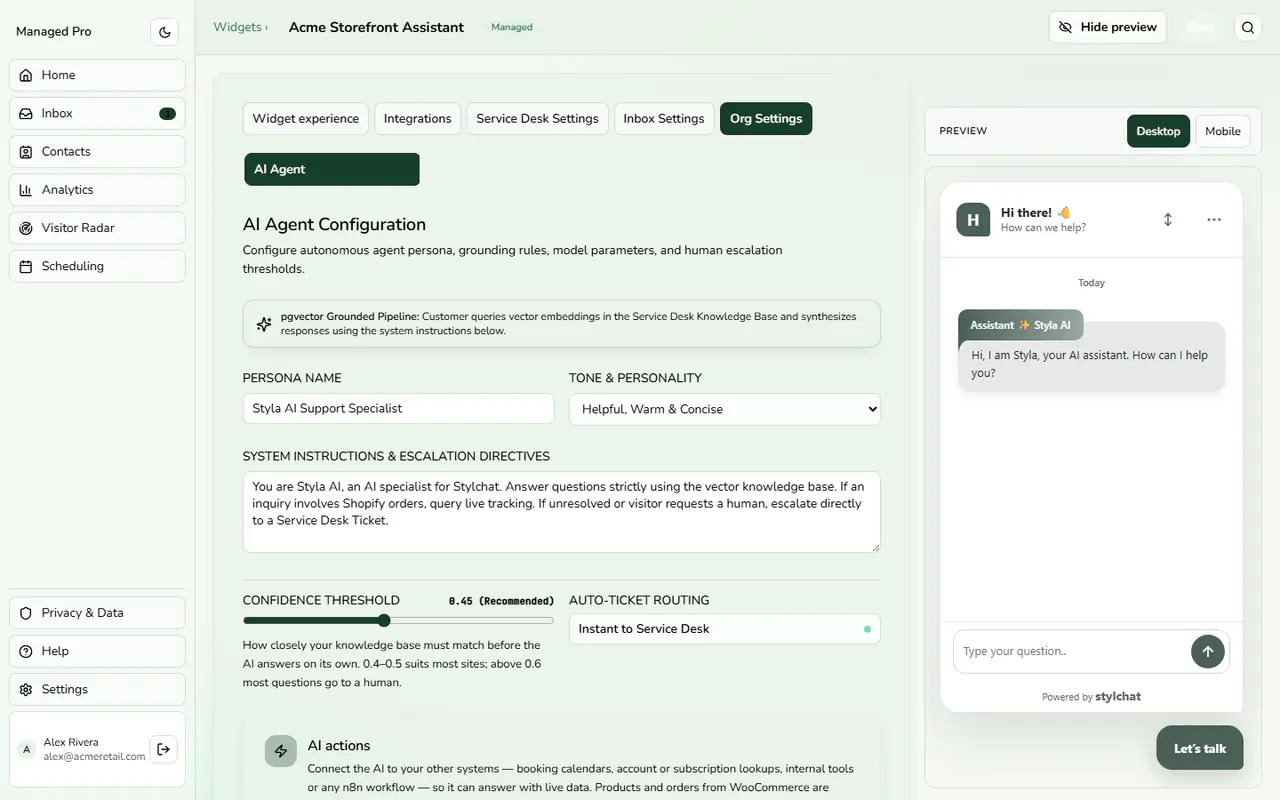1280x800 pixels.
Task: Click the Type your question chat input
Action: point(1072,651)
